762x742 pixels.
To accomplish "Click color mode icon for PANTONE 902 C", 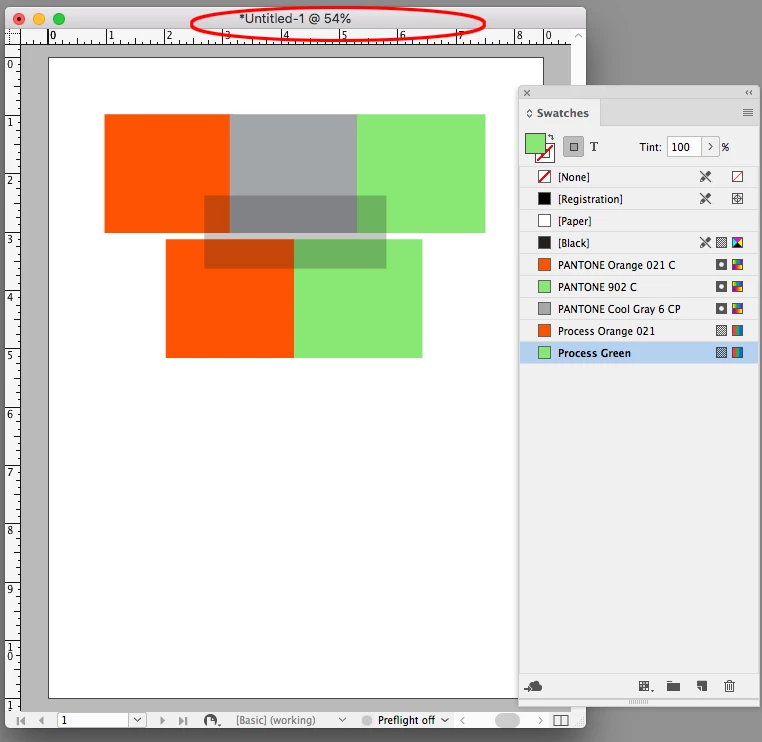I will 737,287.
